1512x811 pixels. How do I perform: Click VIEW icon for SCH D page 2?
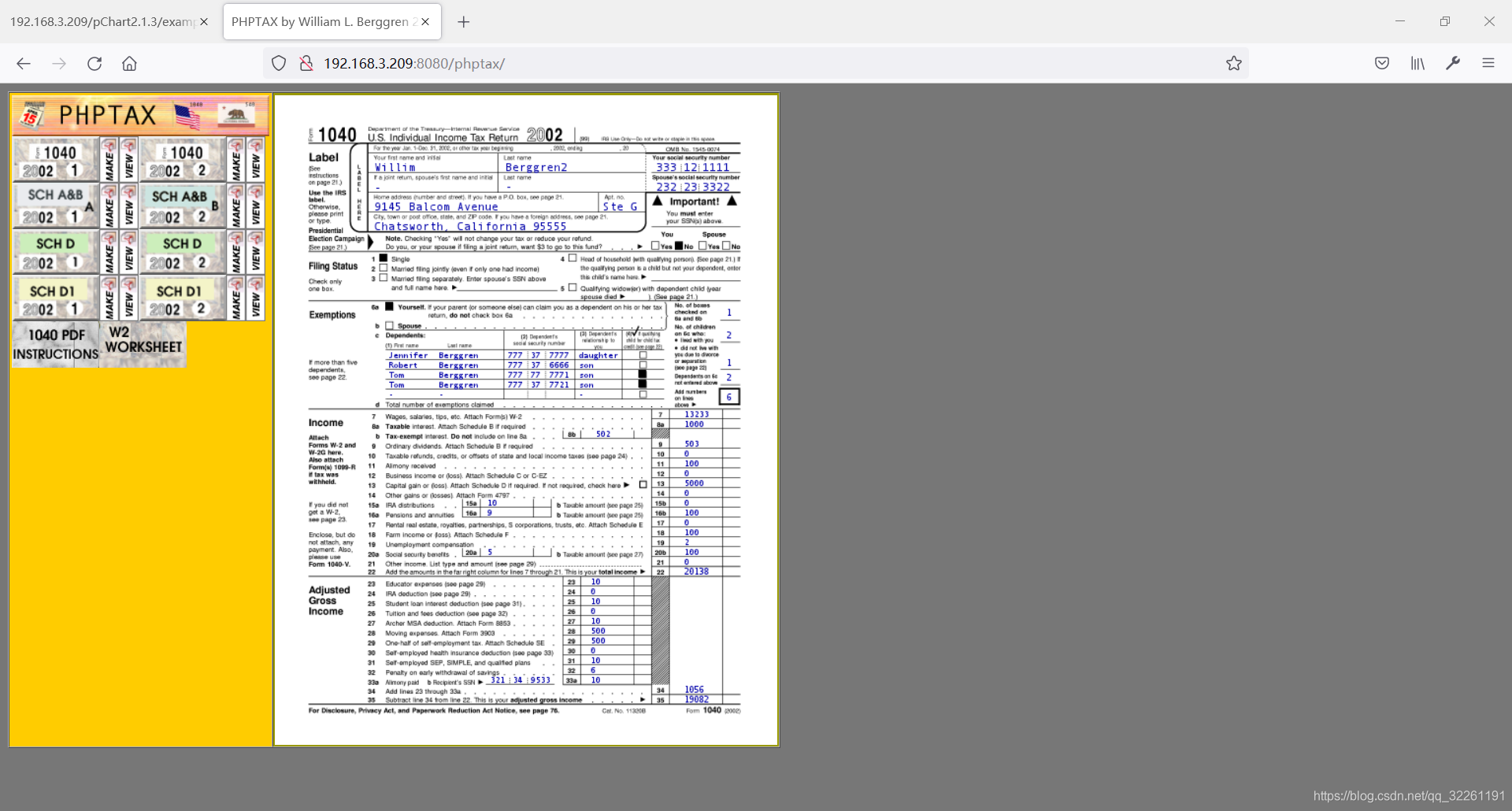coord(255,252)
